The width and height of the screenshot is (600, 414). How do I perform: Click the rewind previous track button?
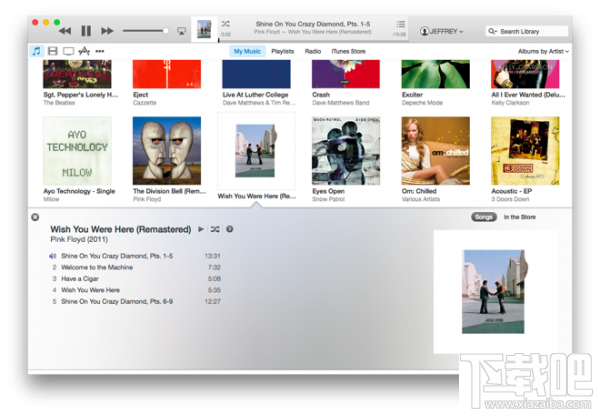click(x=65, y=31)
